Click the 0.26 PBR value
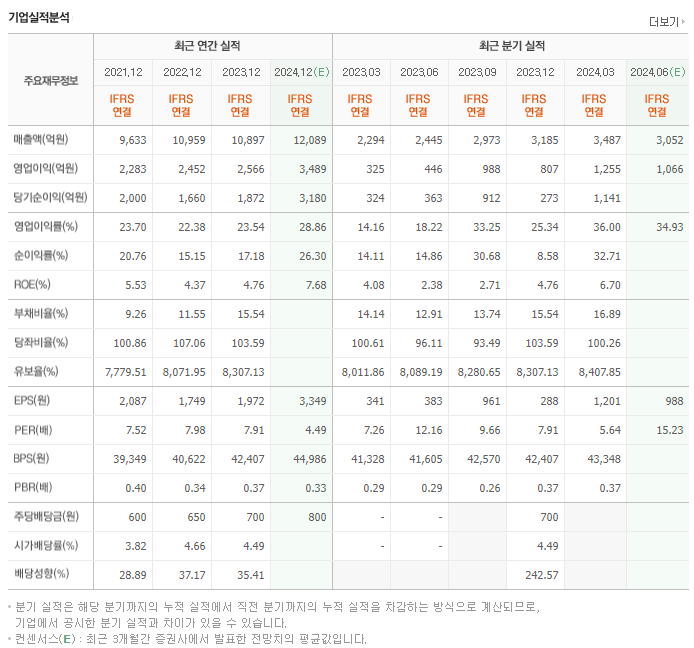The height and width of the screenshot is (648, 694). click(x=490, y=488)
